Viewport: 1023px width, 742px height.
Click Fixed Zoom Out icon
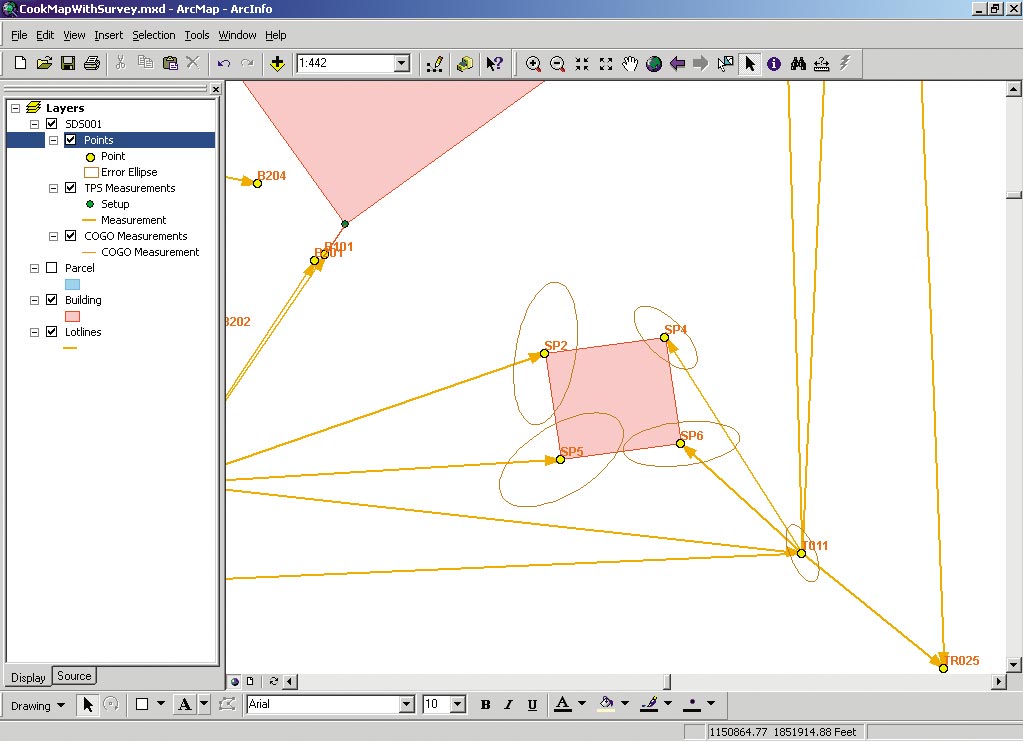pyautogui.click(x=605, y=63)
